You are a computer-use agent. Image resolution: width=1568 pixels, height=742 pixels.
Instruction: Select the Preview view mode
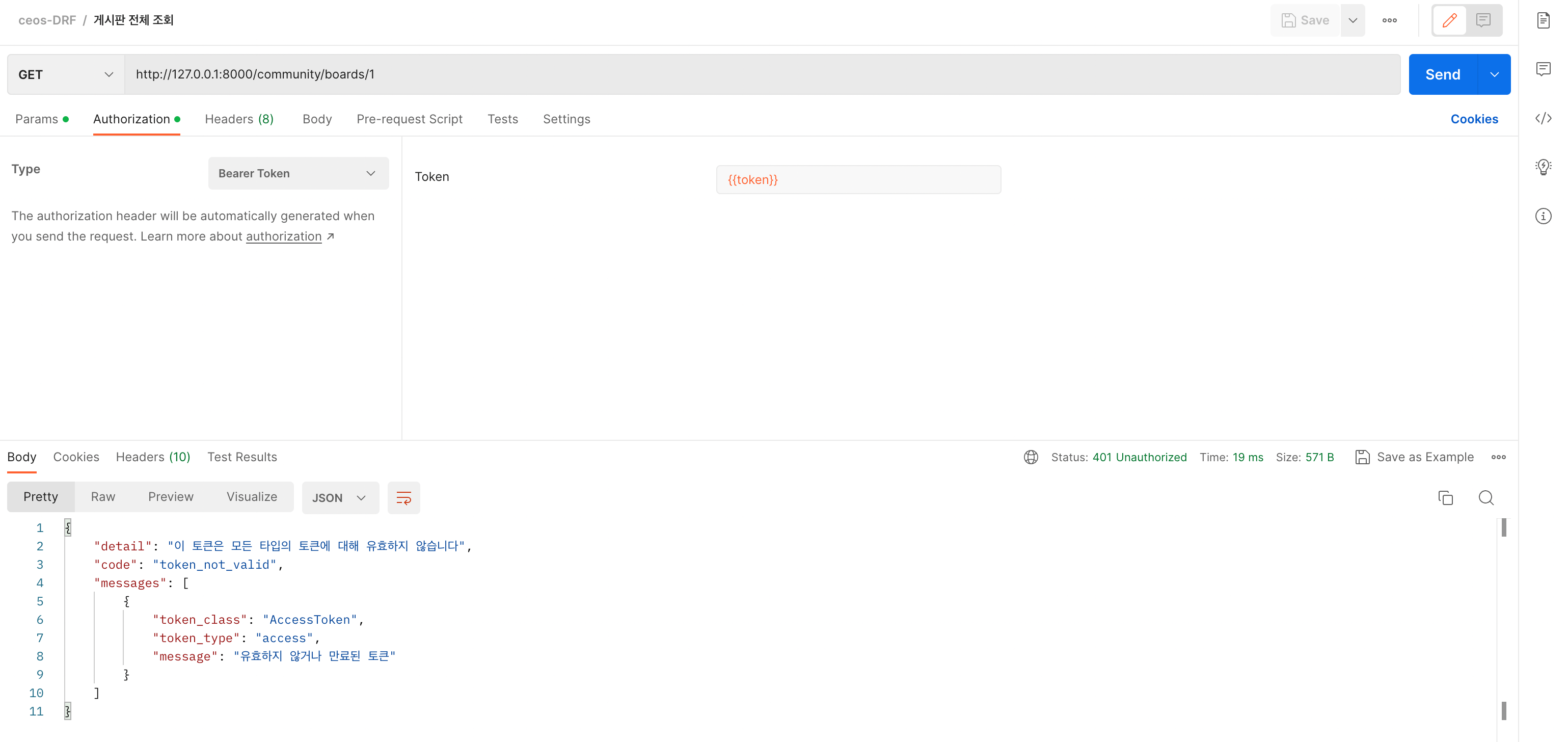pyautogui.click(x=171, y=497)
